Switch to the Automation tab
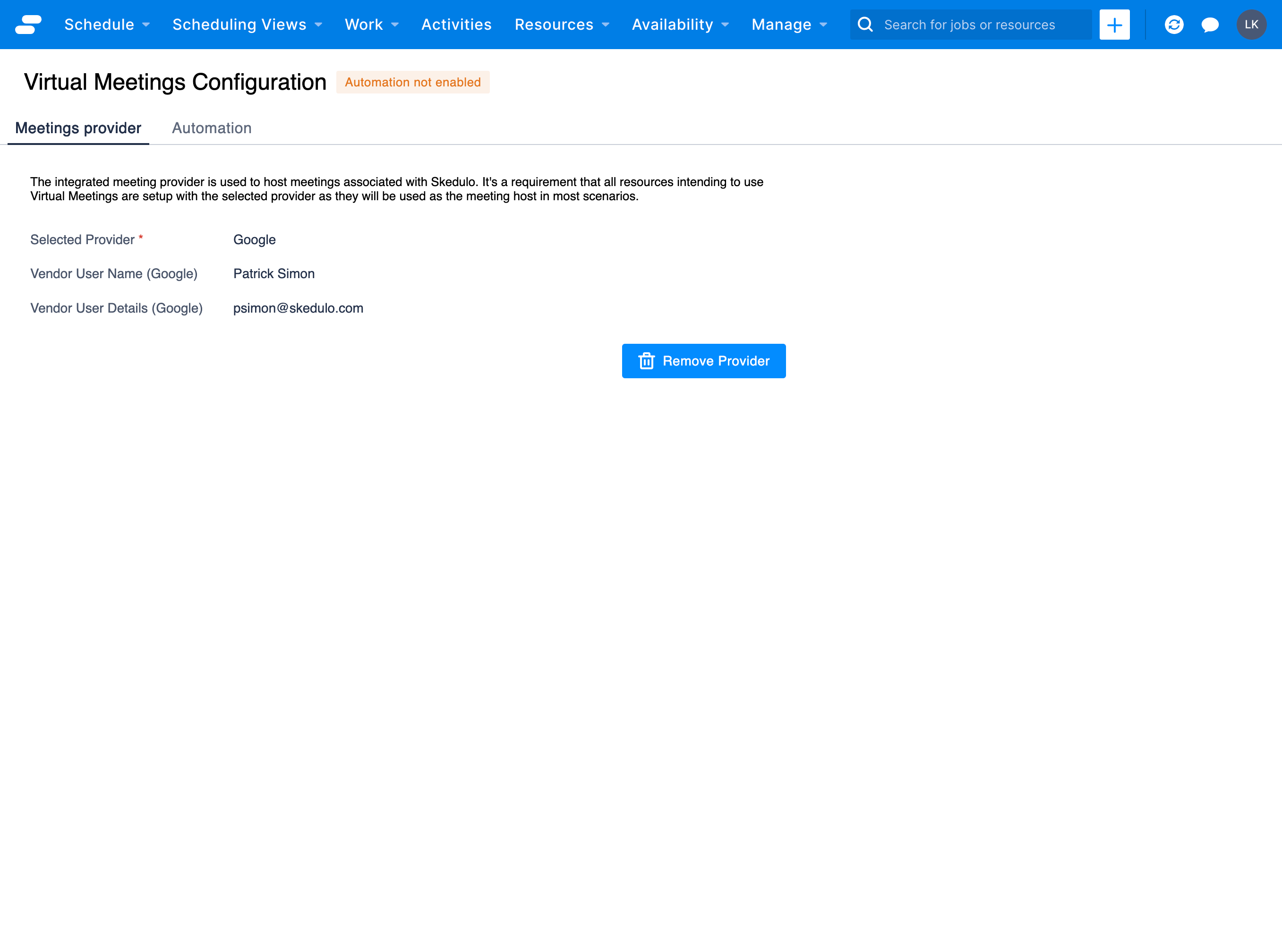1282x952 pixels. [x=212, y=128]
